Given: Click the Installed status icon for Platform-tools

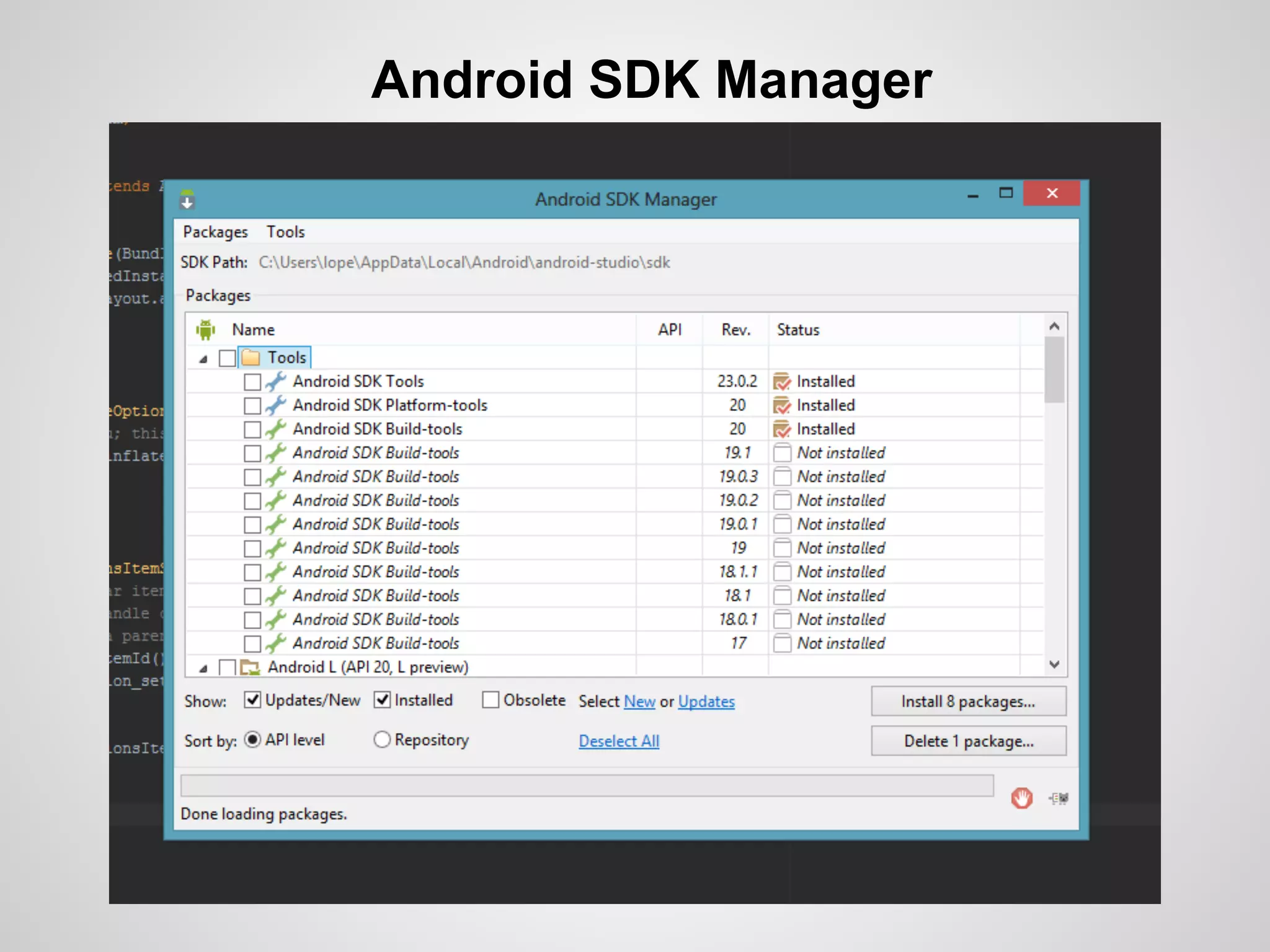Looking at the screenshot, I should click(782, 405).
